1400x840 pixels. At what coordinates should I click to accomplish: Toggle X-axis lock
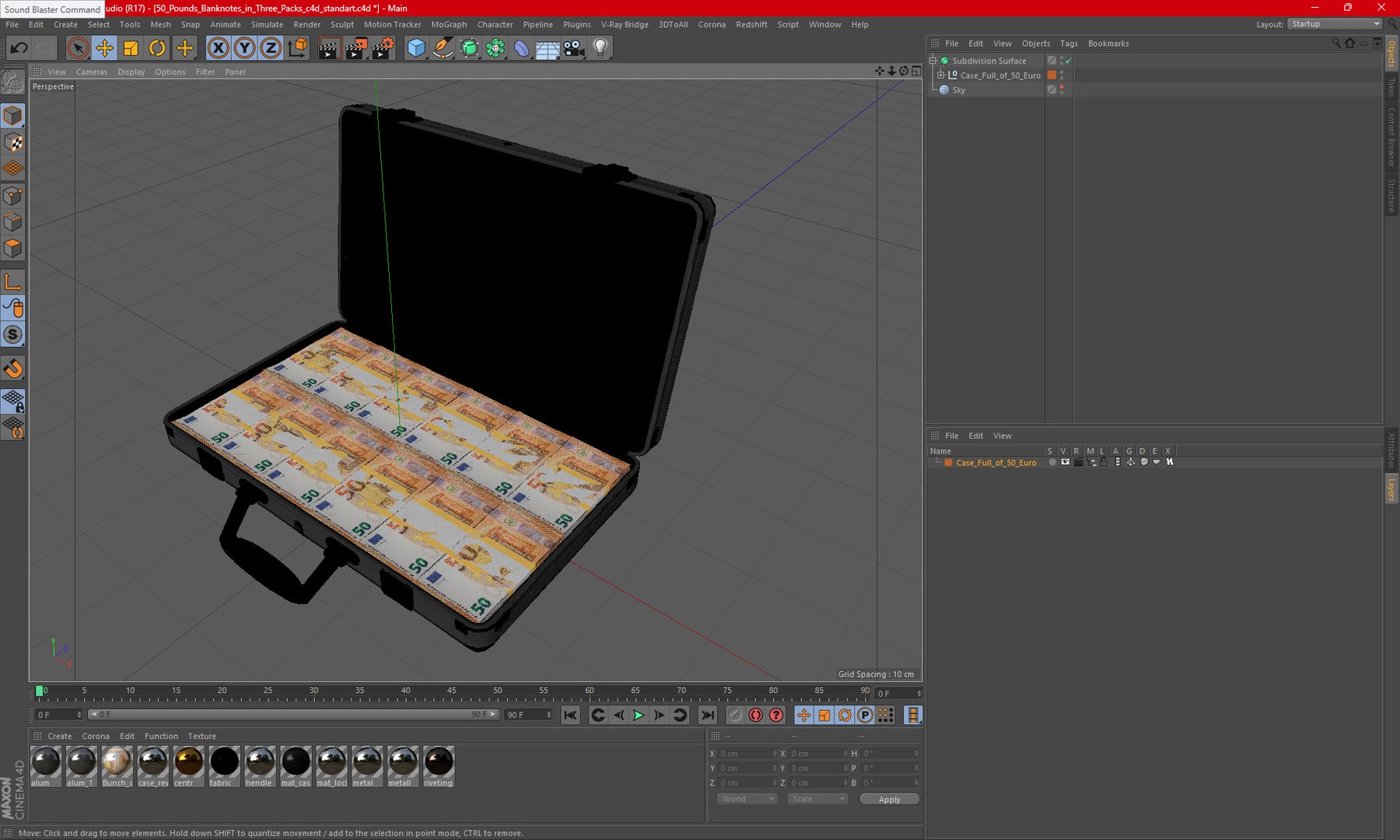pos(219,48)
